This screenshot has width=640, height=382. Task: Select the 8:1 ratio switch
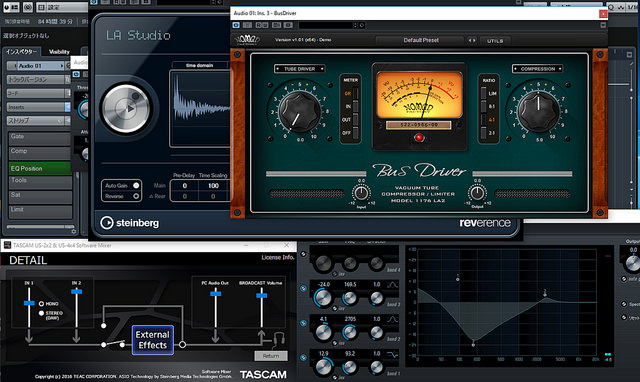click(484, 107)
